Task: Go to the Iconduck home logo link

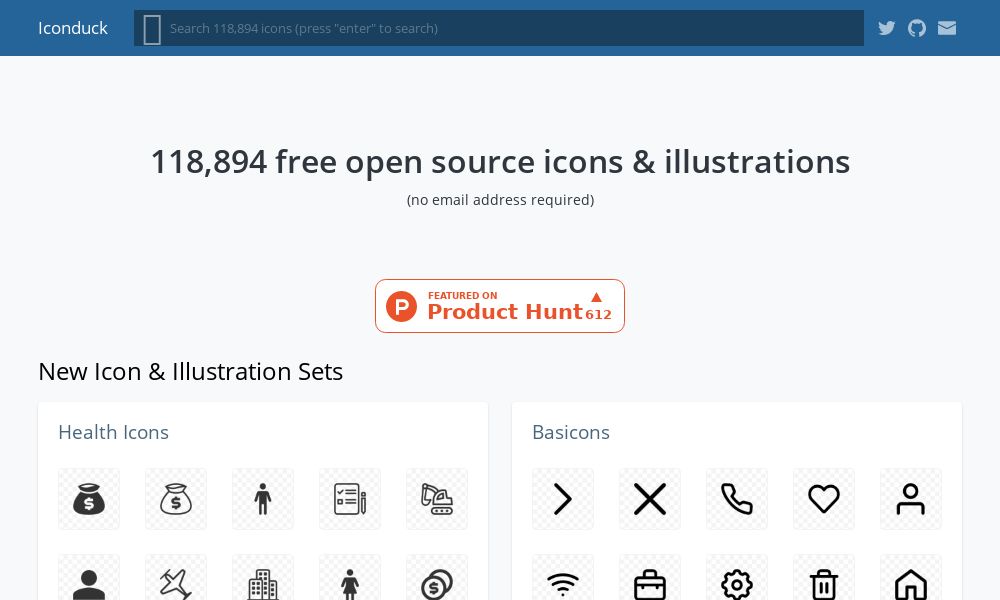Action: click(x=73, y=28)
